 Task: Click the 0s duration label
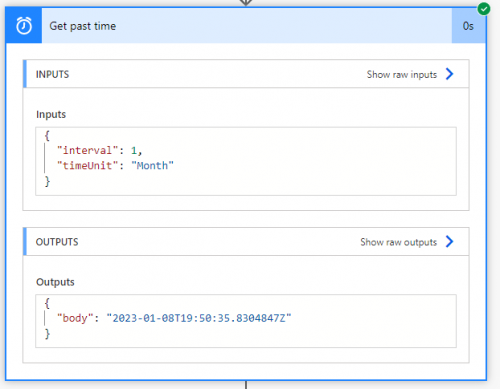point(468,26)
